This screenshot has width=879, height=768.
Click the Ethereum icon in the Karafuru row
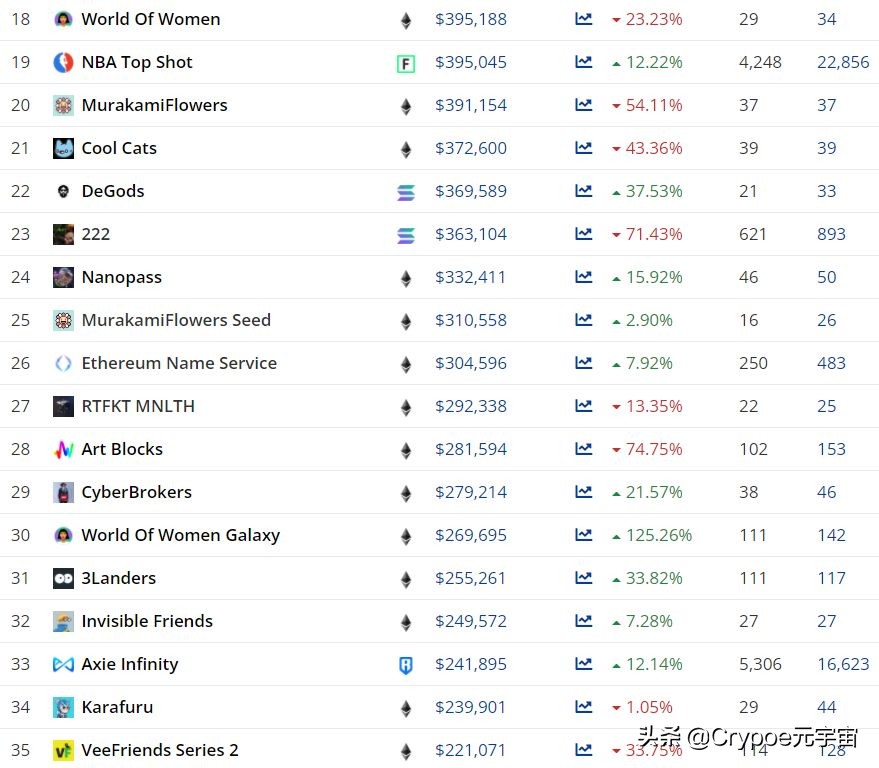coord(406,708)
